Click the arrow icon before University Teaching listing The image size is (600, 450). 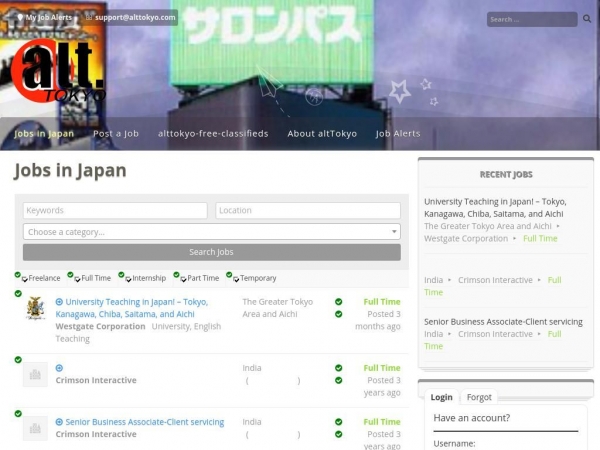point(59,302)
